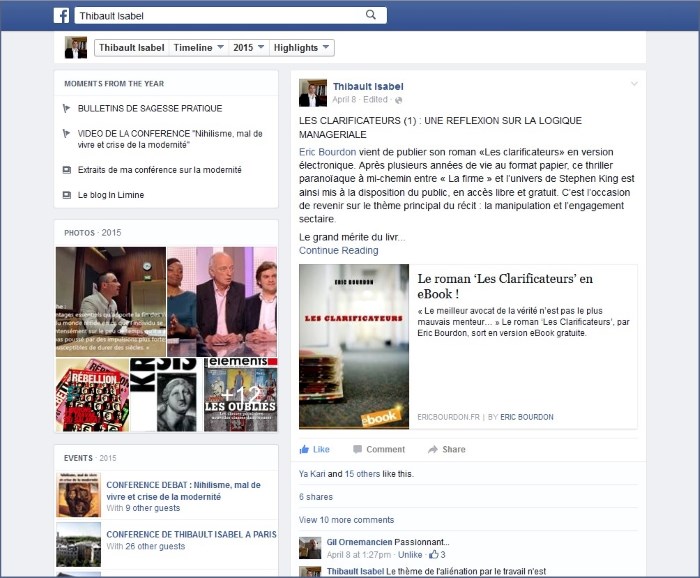Open Gil Ornemancien profile link
700x578 pixels.
(359, 542)
